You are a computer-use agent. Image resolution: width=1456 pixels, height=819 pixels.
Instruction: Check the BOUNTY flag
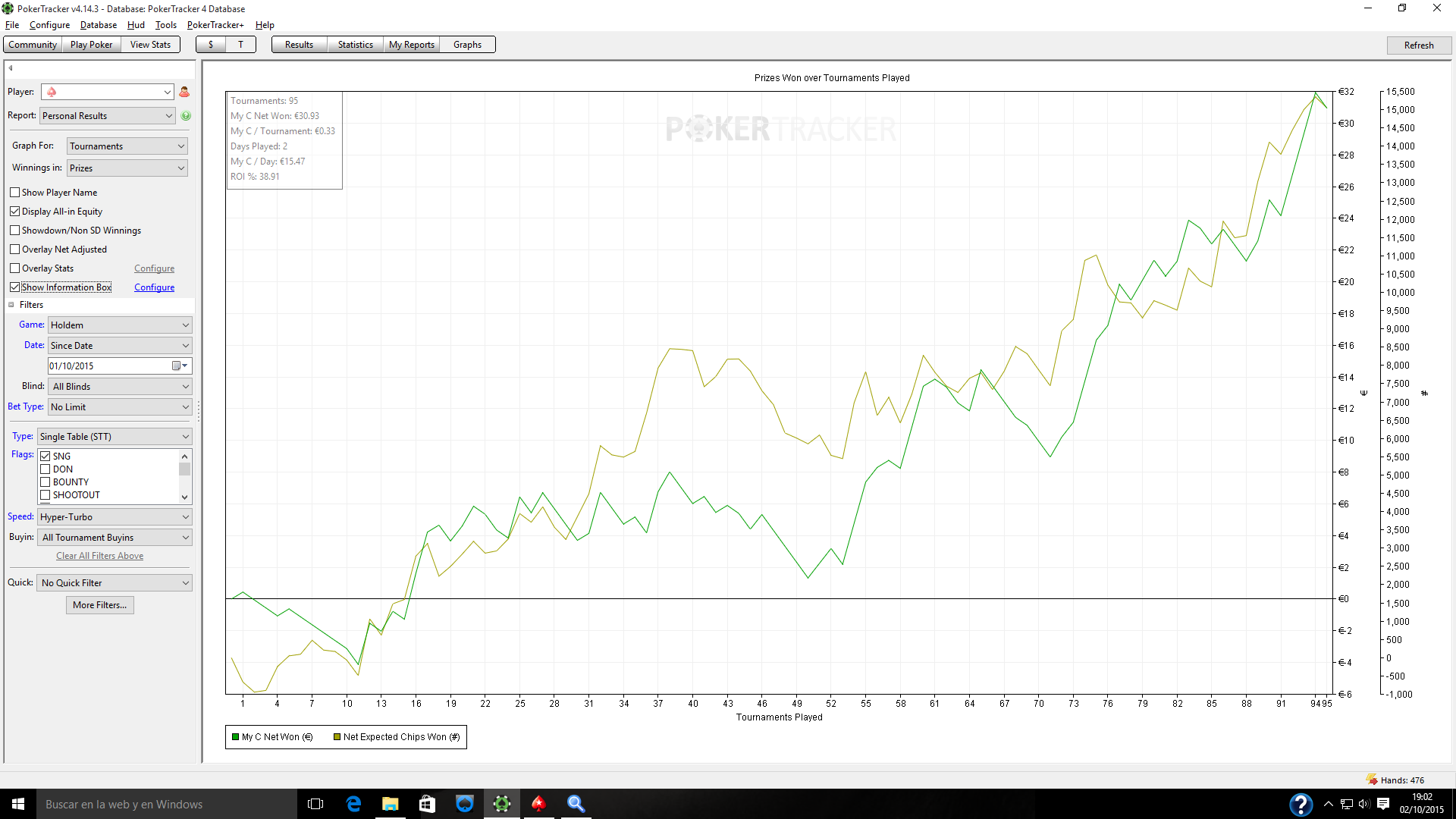coord(45,482)
